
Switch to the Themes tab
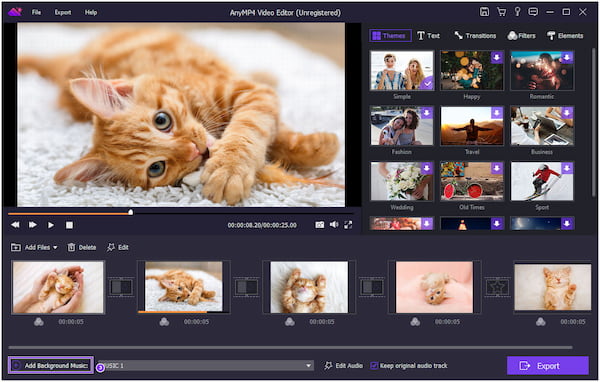[390, 36]
